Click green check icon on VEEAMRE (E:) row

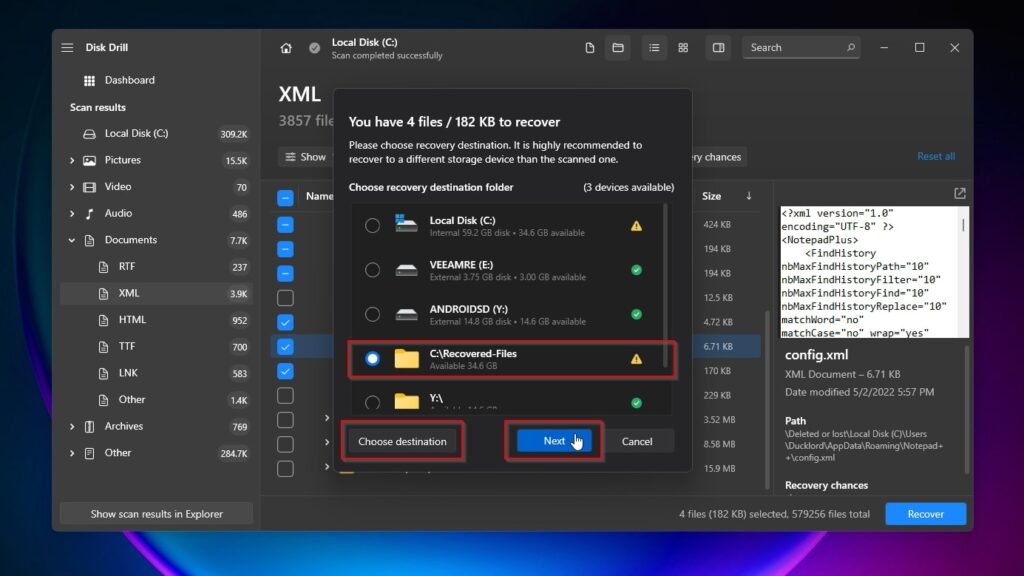coord(636,270)
